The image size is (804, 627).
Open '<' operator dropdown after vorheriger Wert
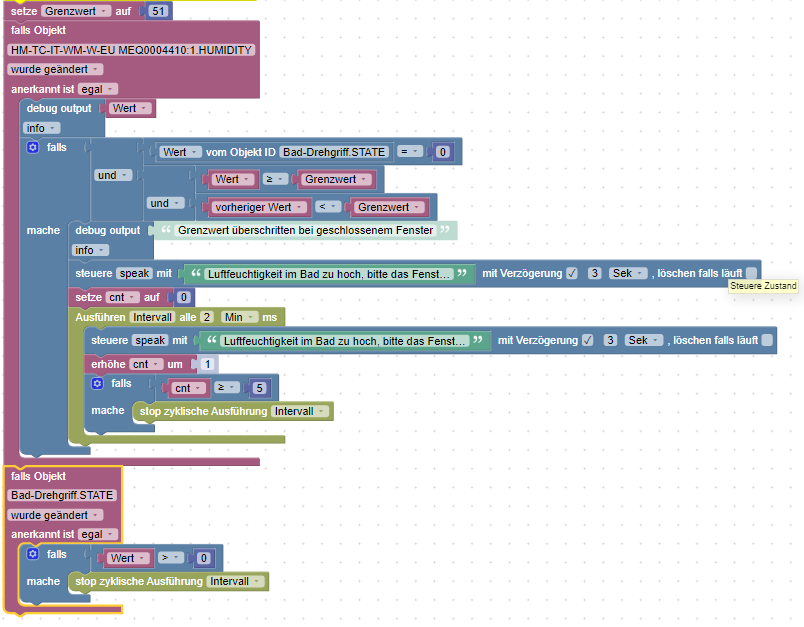[x=328, y=207]
